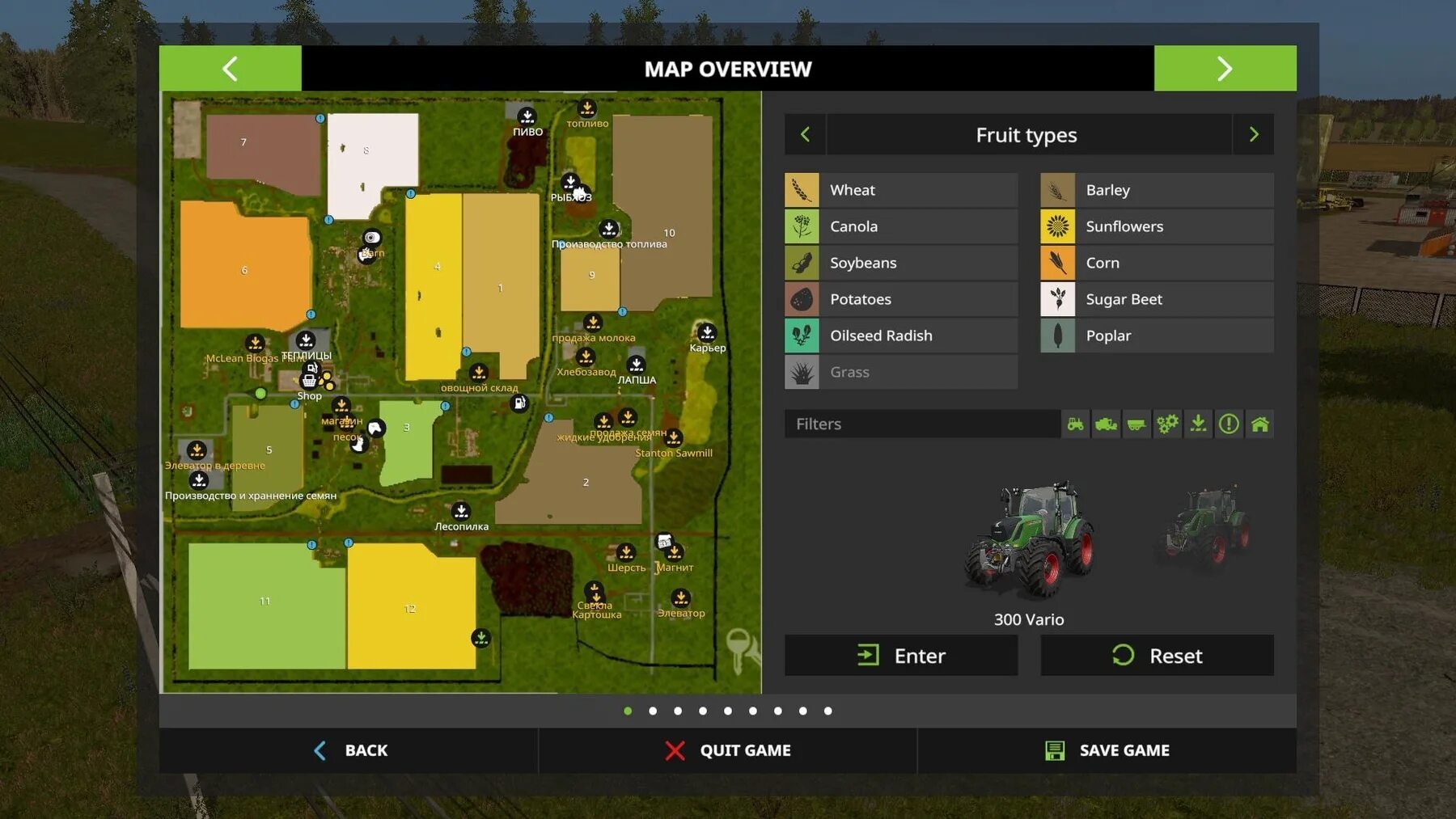Switch Fruit types to previous category

point(805,134)
